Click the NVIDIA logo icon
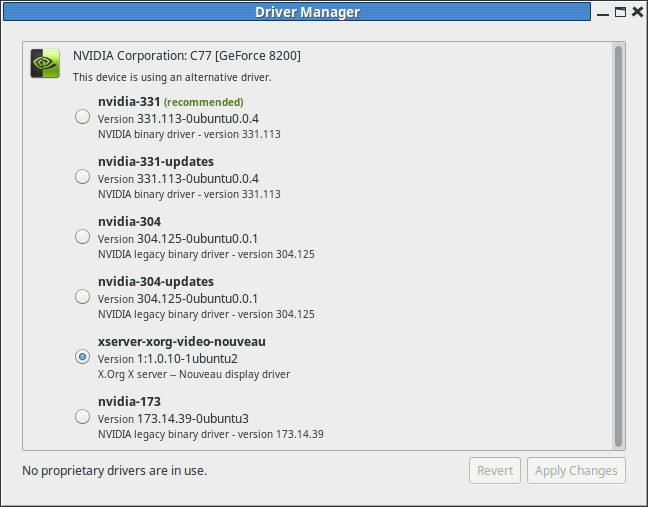This screenshot has height=507, width=648. click(x=45, y=63)
